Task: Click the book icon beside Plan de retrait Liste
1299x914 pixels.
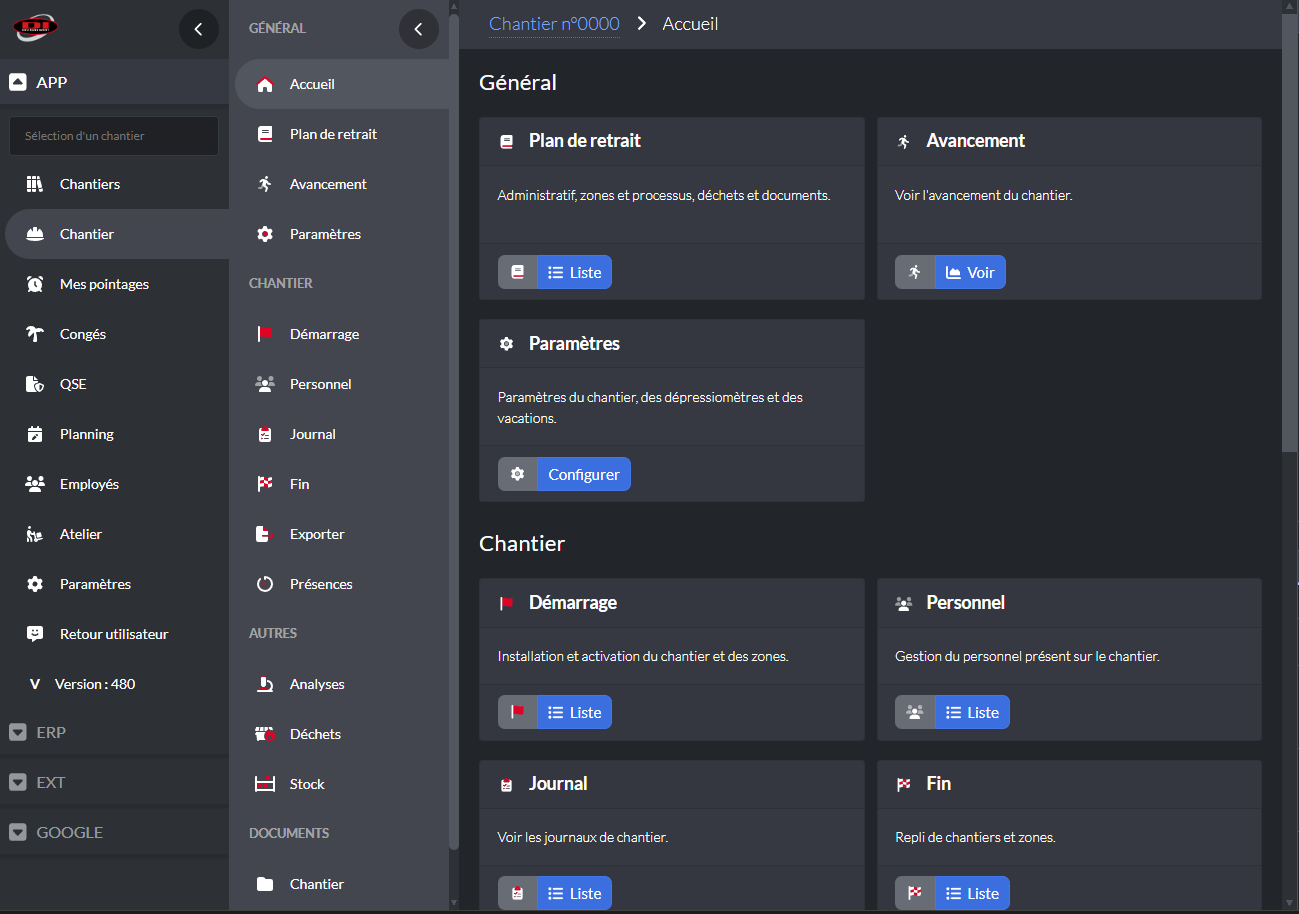Action: [518, 272]
